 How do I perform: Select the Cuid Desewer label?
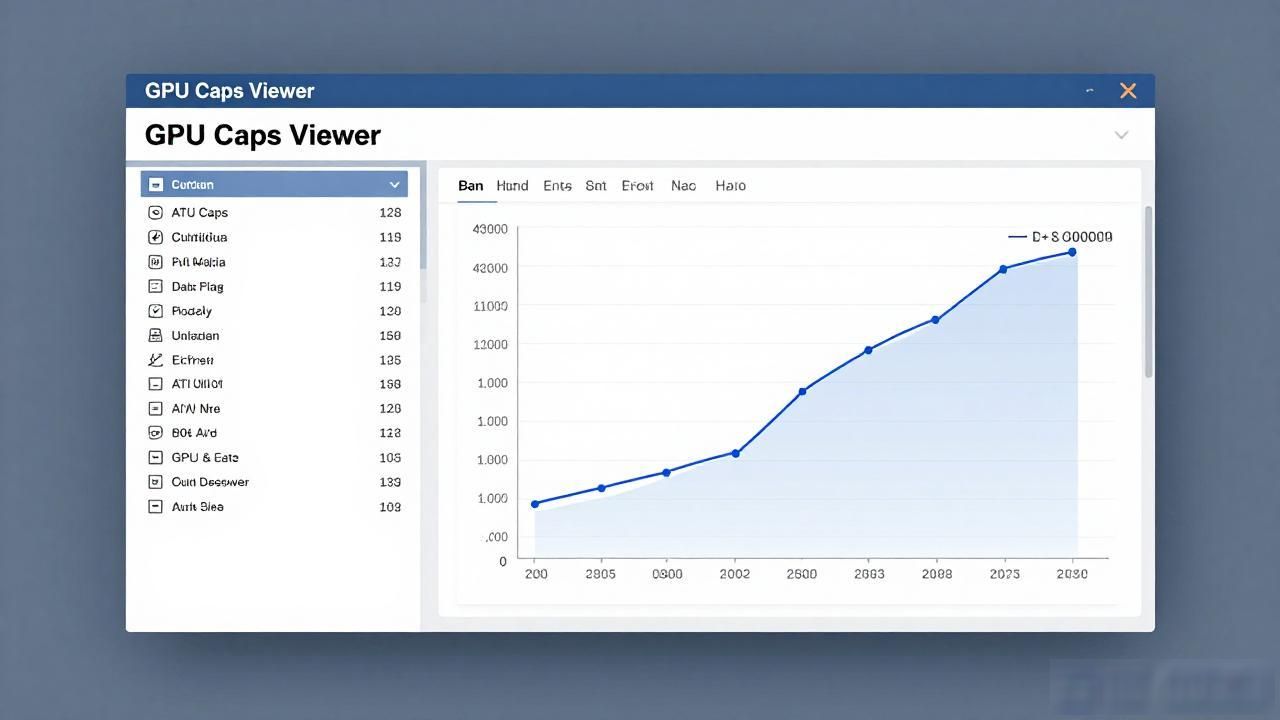(210, 482)
